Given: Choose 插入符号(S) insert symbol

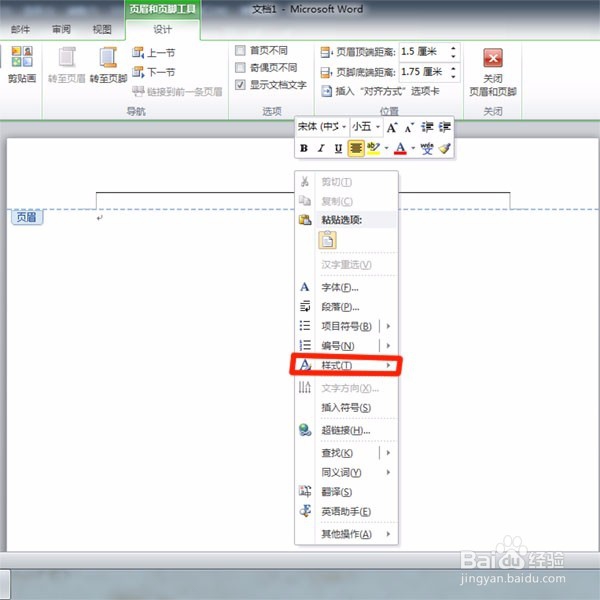Looking at the screenshot, I should 346,408.
